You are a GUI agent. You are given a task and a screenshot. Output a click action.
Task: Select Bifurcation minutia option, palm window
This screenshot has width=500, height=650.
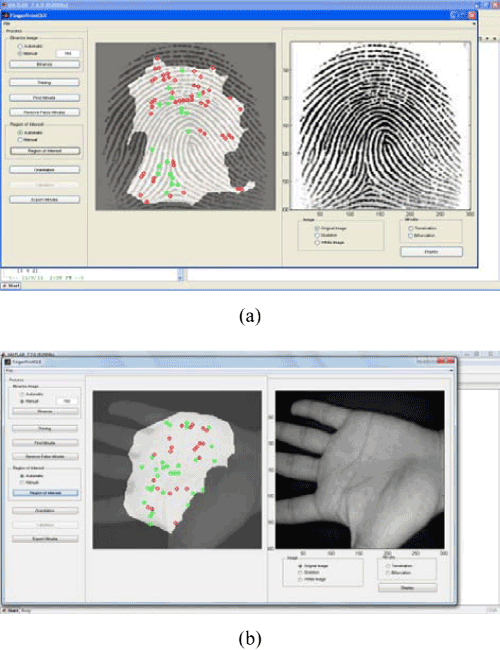[x=388, y=573]
